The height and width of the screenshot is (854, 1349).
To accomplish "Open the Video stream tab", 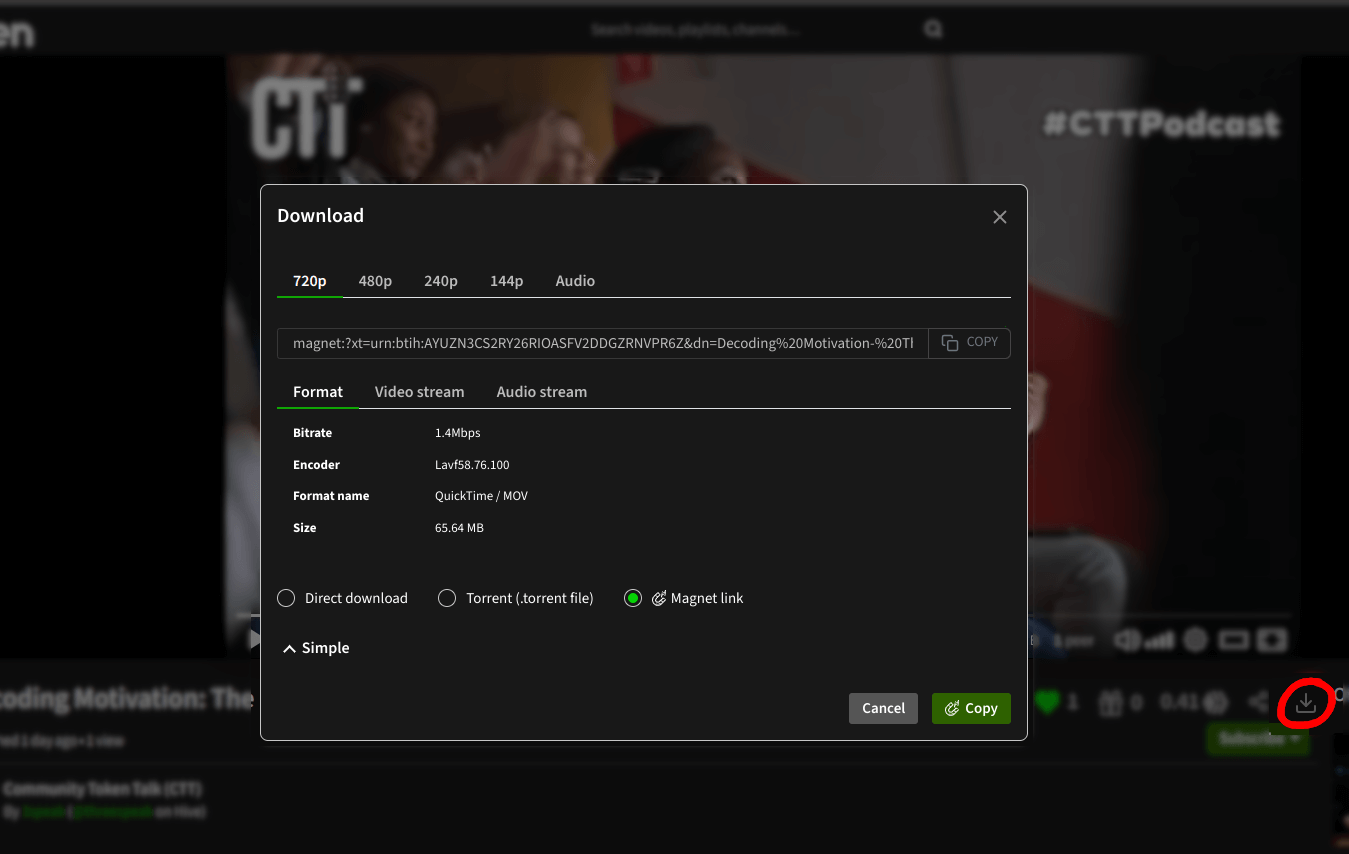I will [419, 392].
